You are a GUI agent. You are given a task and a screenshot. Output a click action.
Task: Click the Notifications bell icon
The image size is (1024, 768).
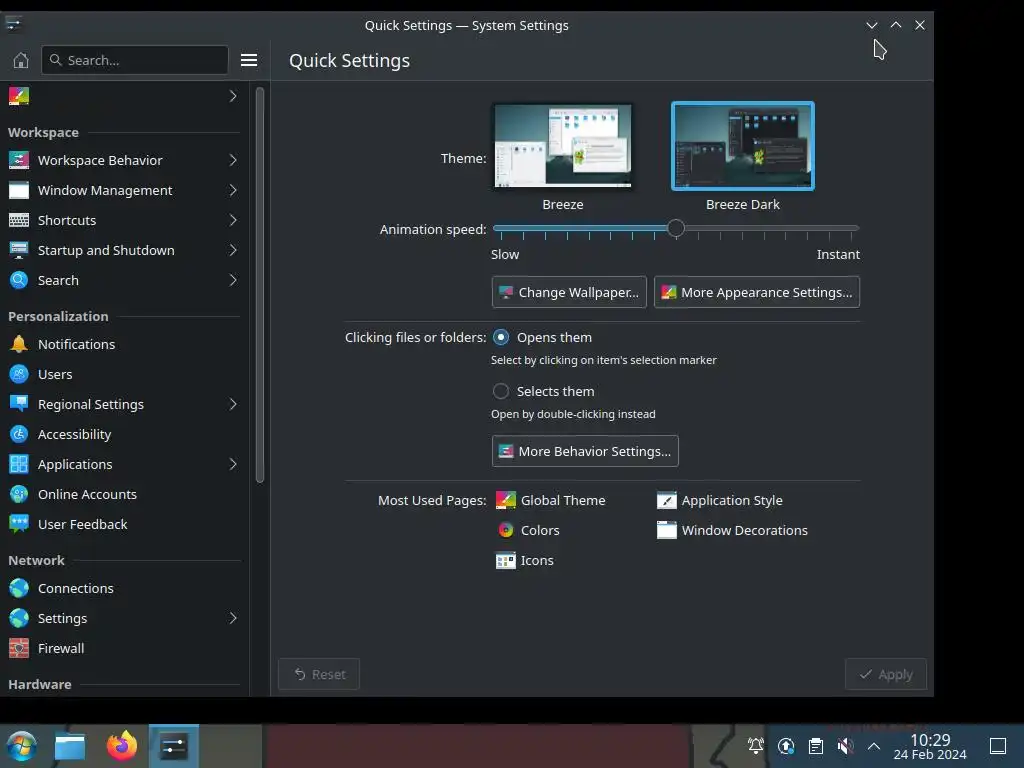(x=19, y=344)
